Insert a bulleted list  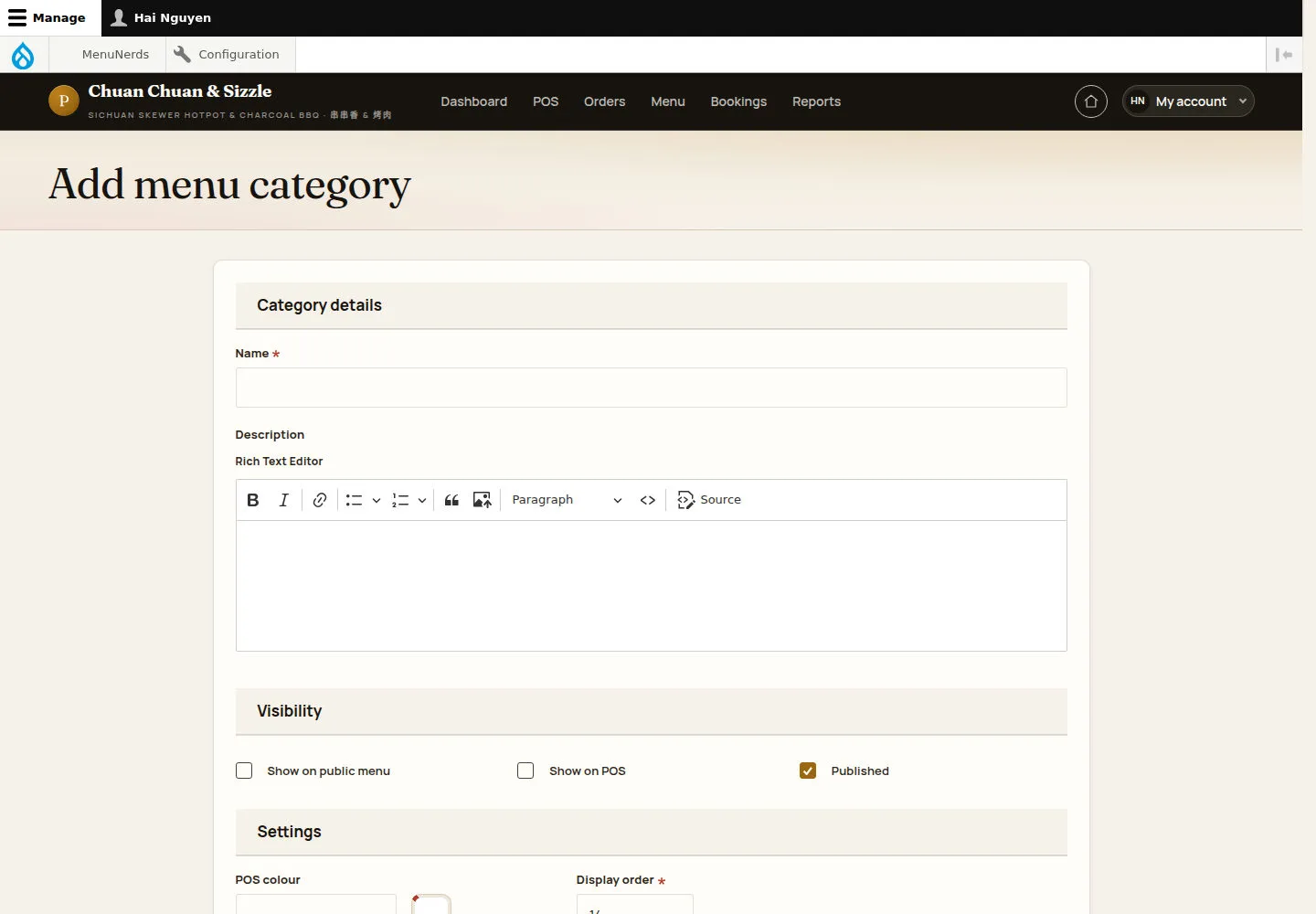(x=355, y=500)
